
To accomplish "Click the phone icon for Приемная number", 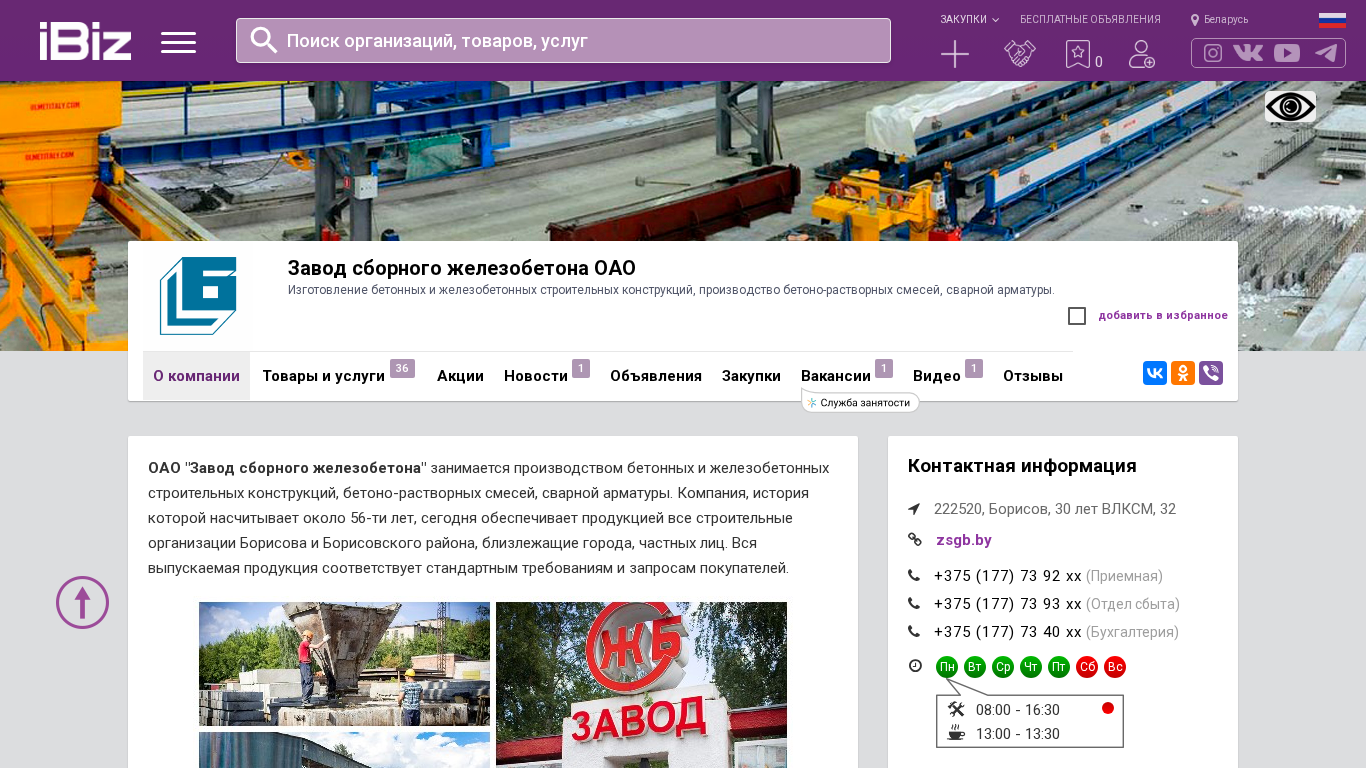I will (914, 576).
